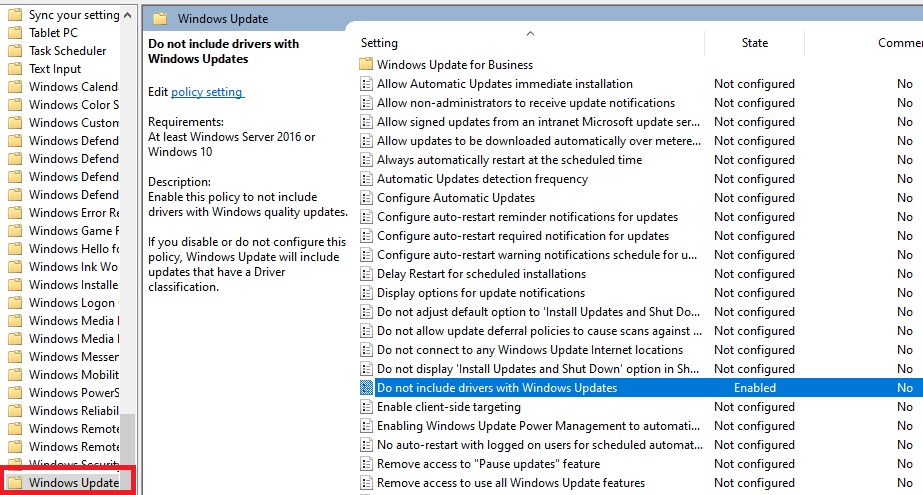The width and height of the screenshot is (923, 495).
Task: Select Windows Reliability Analysis tree item
Action: click(x=74, y=410)
